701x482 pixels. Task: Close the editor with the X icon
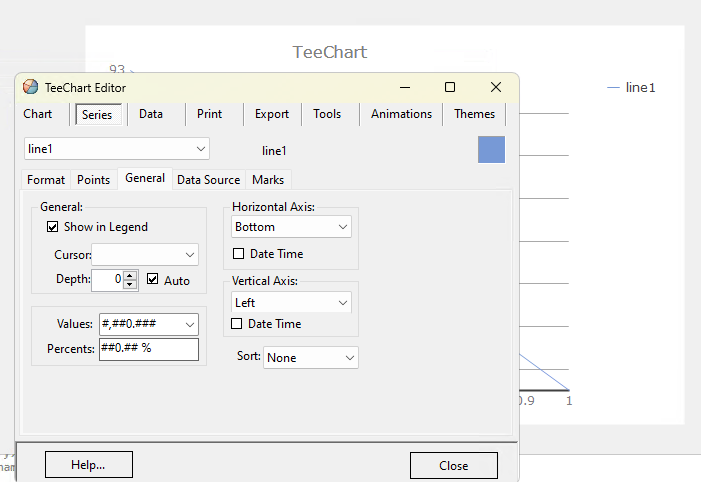(x=496, y=87)
